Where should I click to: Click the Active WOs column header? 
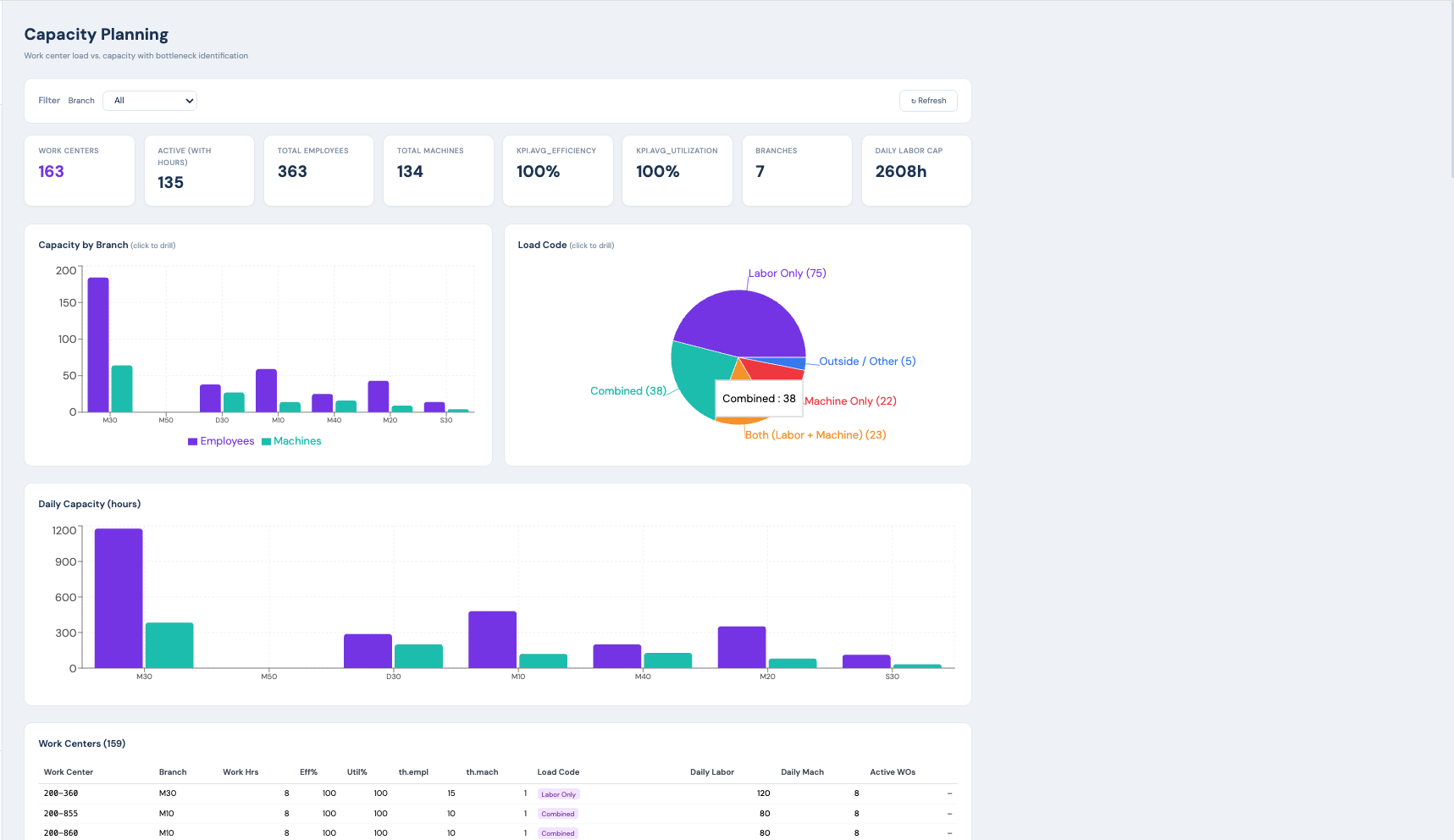(x=893, y=772)
